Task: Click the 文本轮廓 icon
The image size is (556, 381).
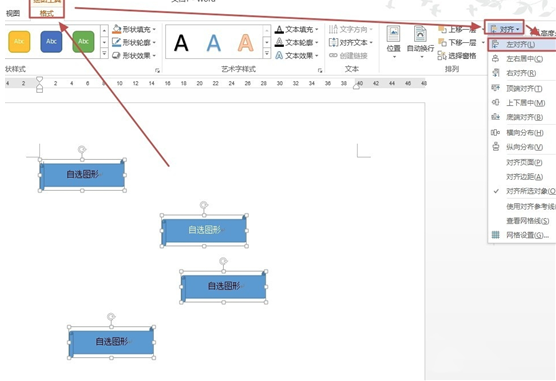Action: coord(279,42)
